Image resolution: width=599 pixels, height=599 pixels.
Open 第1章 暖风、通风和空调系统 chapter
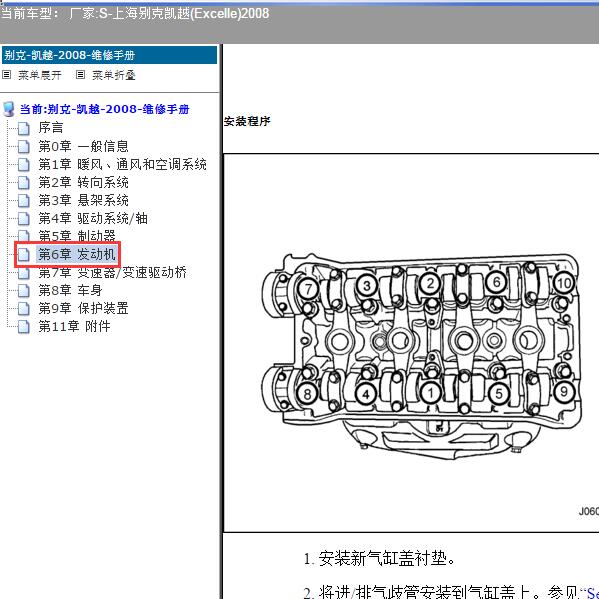click(123, 164)
